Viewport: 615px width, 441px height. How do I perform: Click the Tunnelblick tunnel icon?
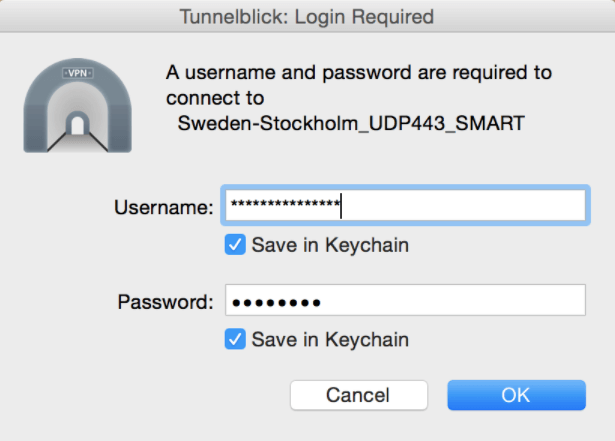[x=78, y=106]
